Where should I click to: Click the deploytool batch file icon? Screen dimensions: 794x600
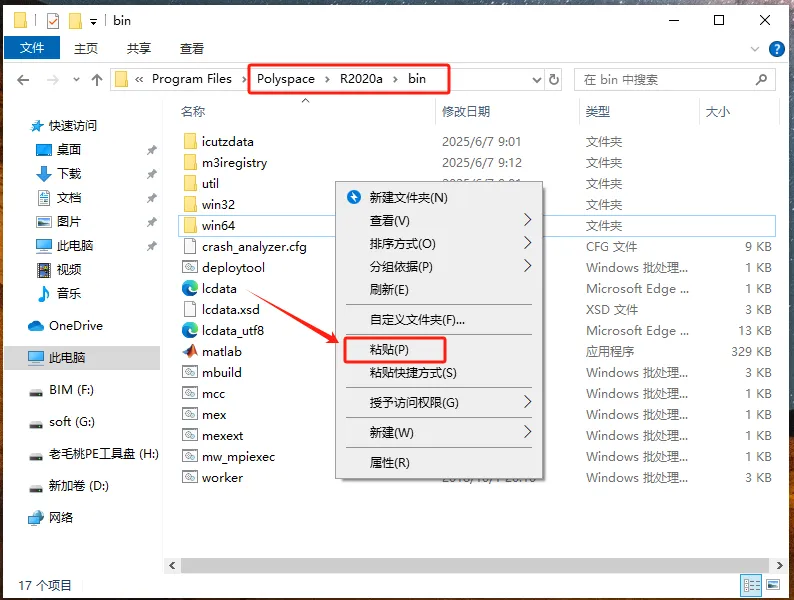190,267
